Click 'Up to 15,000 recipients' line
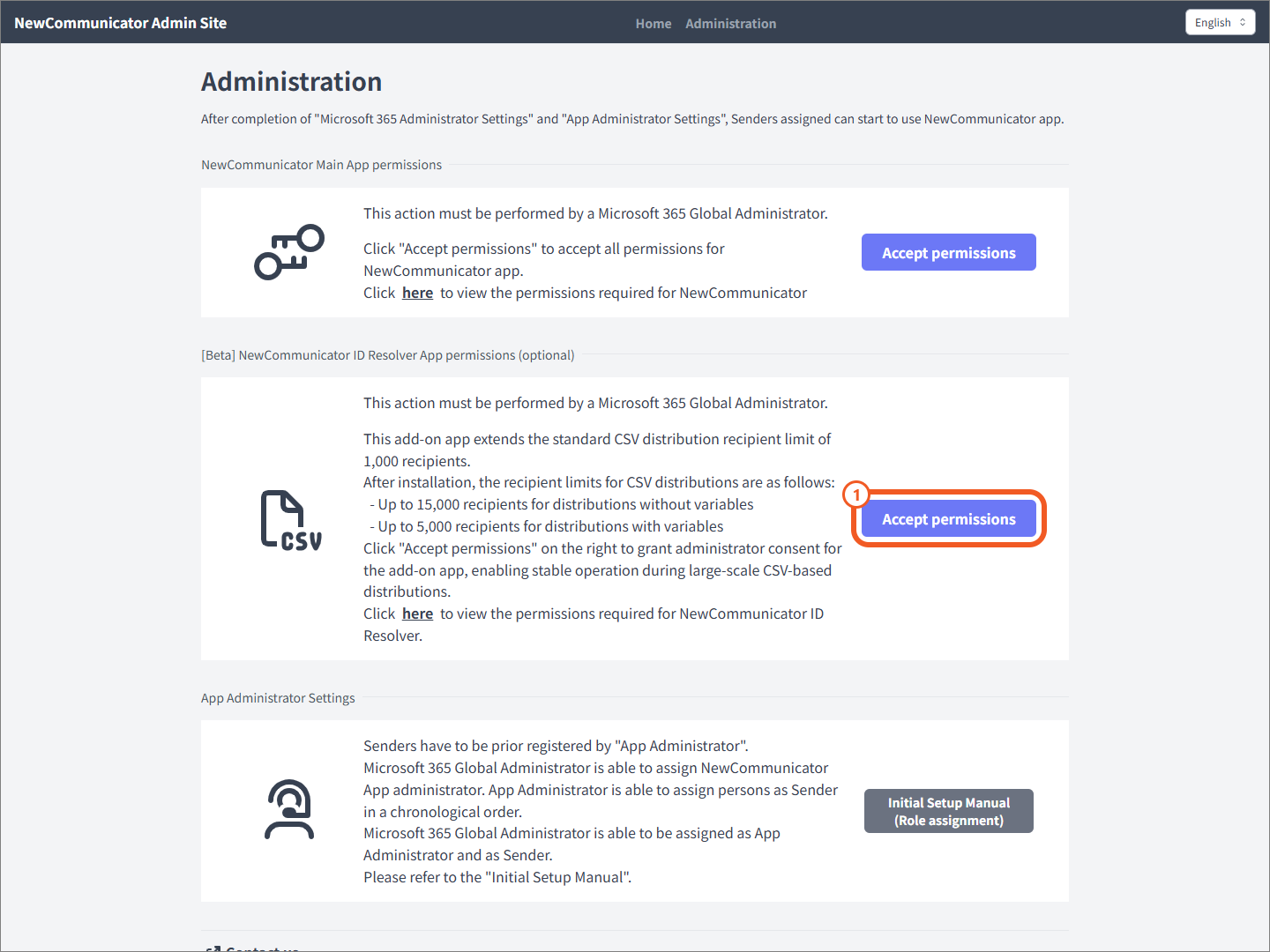 (x=562, y=504)
